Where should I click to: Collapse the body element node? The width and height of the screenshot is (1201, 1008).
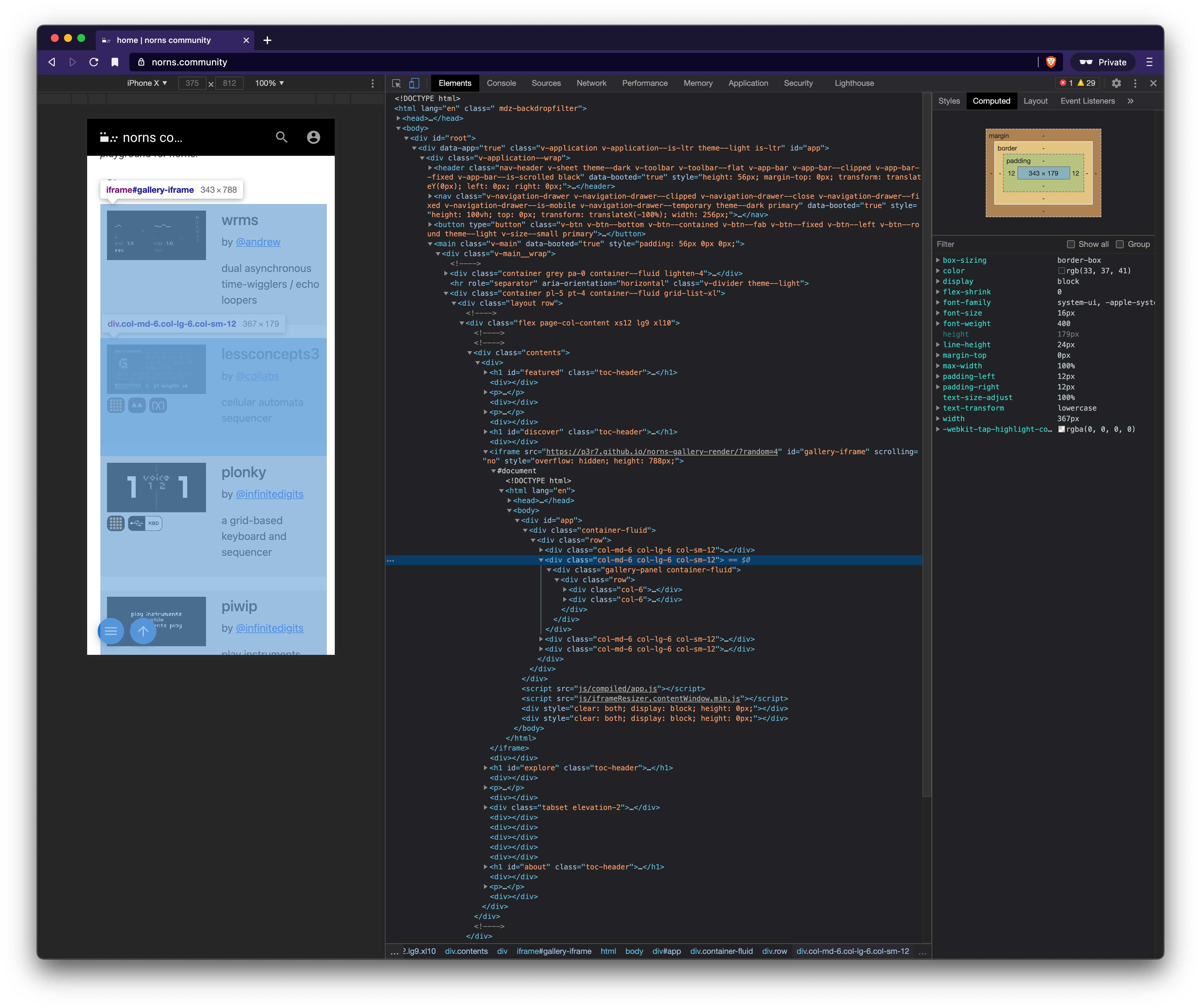pos(398,128)
